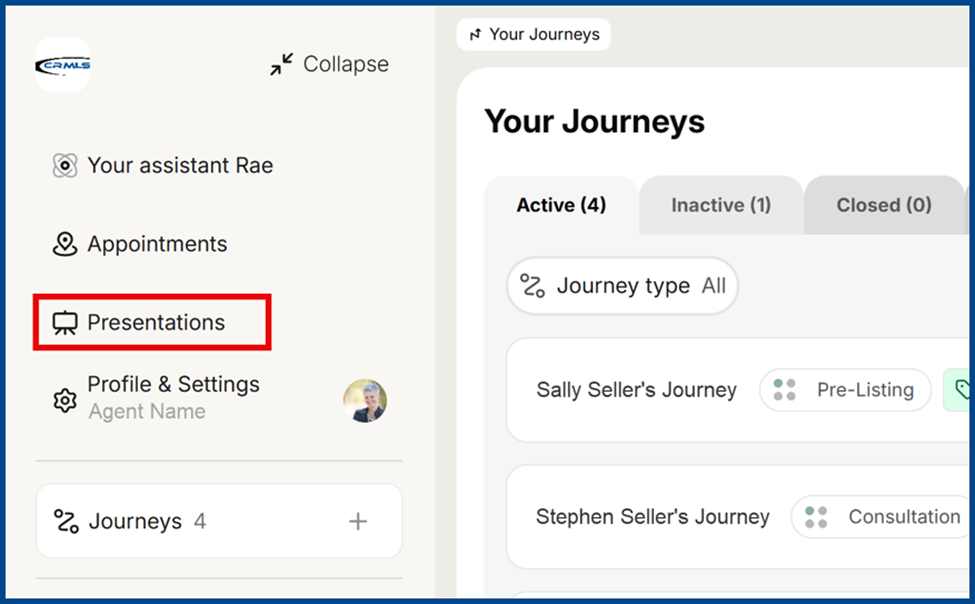Click the plus icon to add journey
This screenshot has width=975, height=604.
(x=358, y=521)
